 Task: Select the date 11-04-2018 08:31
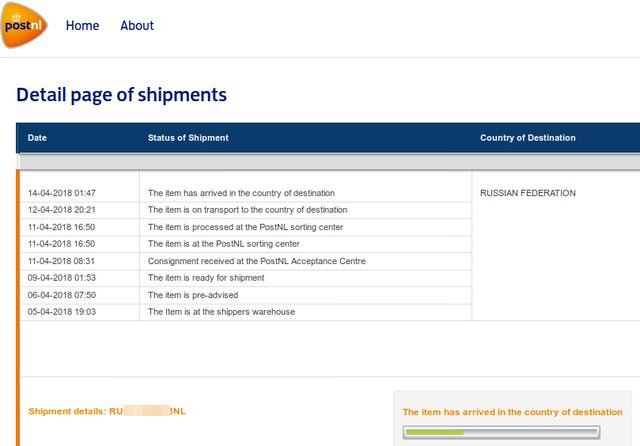[x=61, y=261]
